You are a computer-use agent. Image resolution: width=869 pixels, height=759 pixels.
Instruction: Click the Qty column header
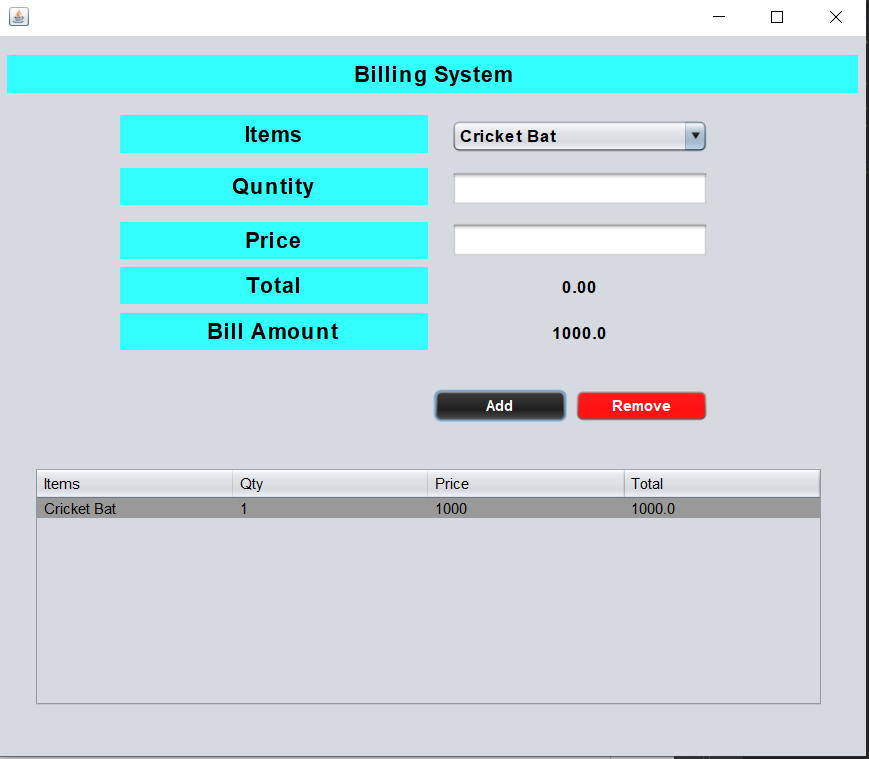330,484
